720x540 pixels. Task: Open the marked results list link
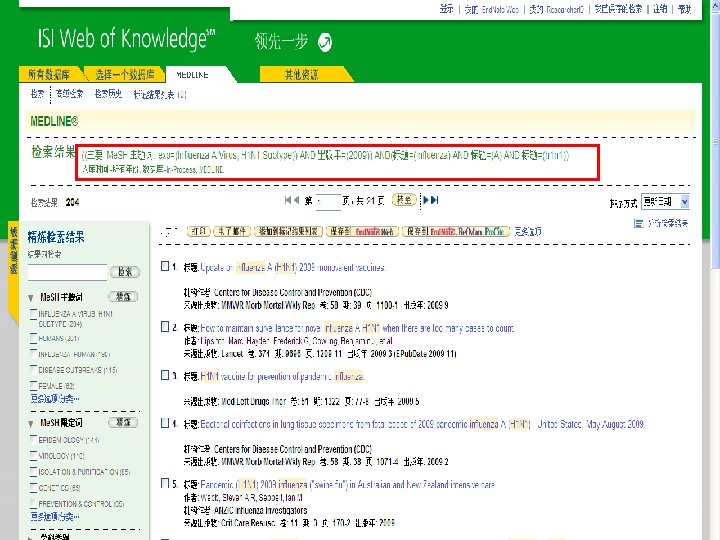coord(159,95)
